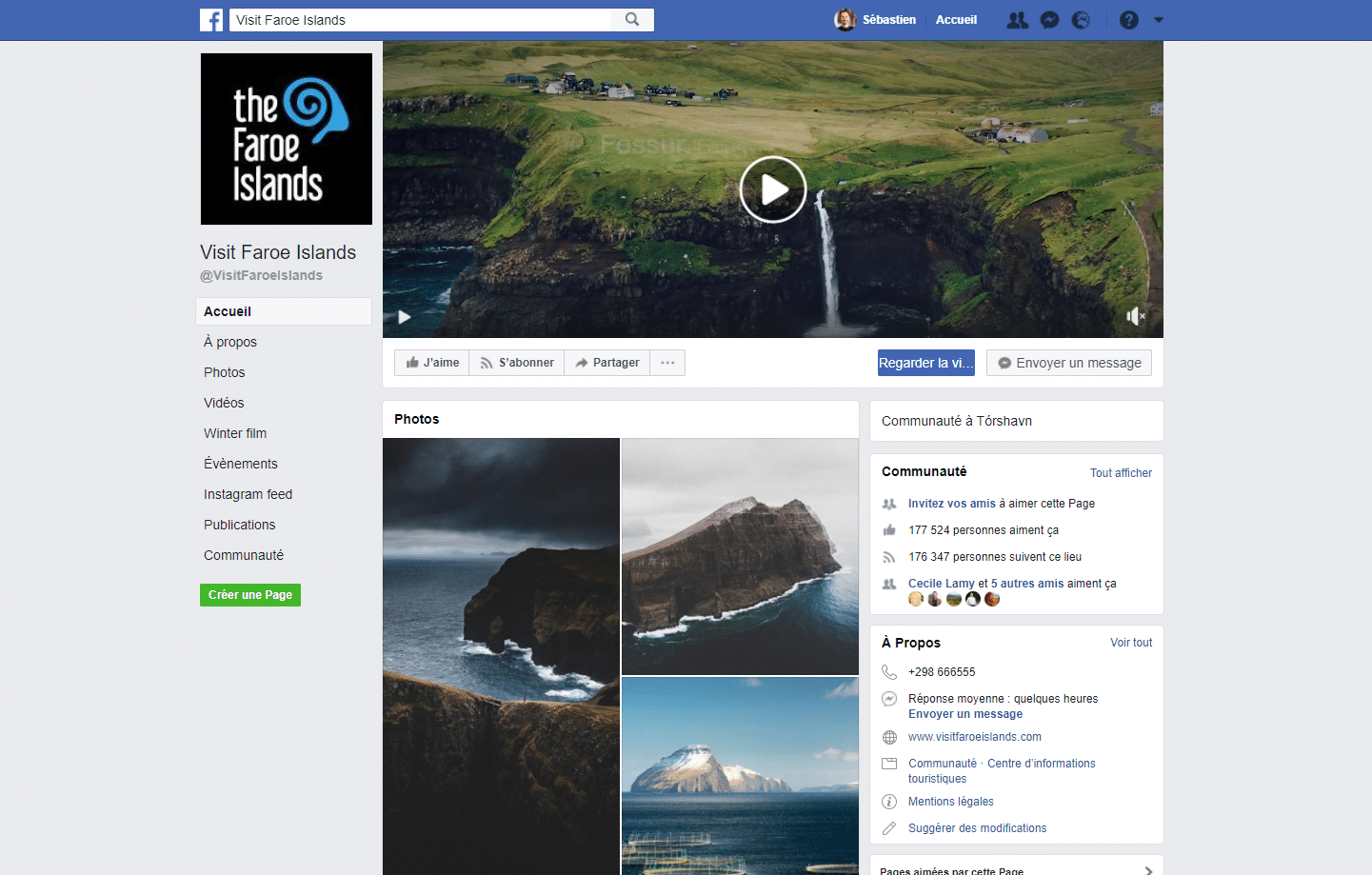Click the Visit Faroe Islands page title
The image size is (1372, 875).
click(278, 252)
